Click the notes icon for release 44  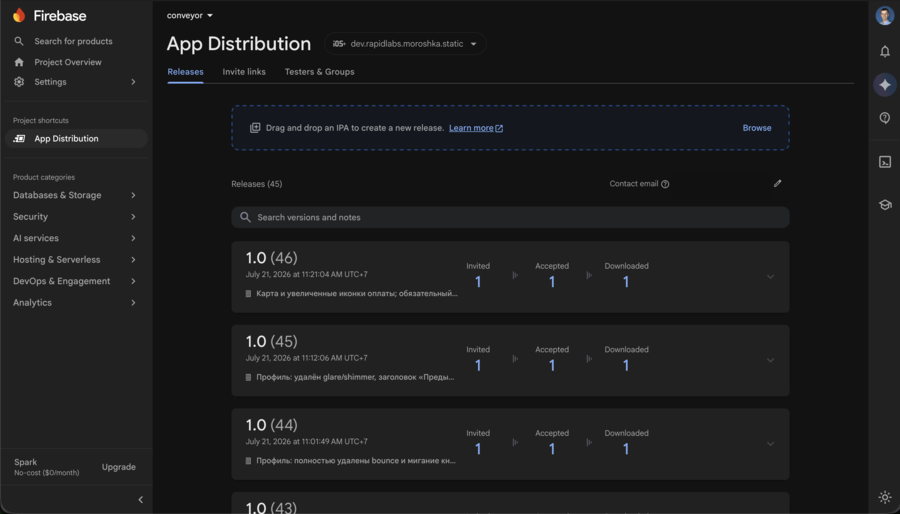click(x=249, y=461)
